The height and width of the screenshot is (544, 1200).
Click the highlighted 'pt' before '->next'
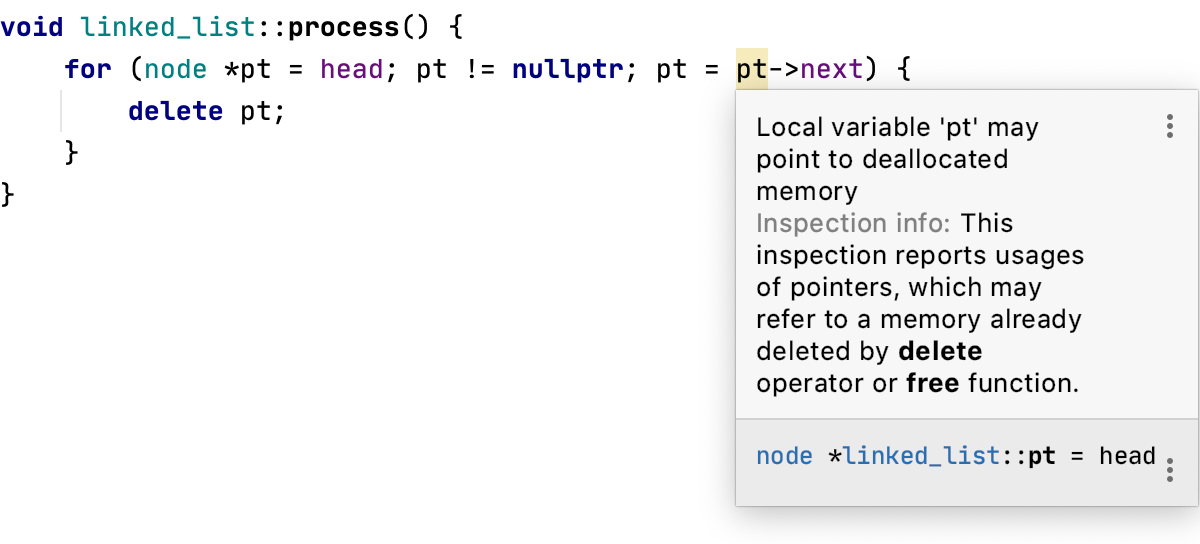(752, 70)
